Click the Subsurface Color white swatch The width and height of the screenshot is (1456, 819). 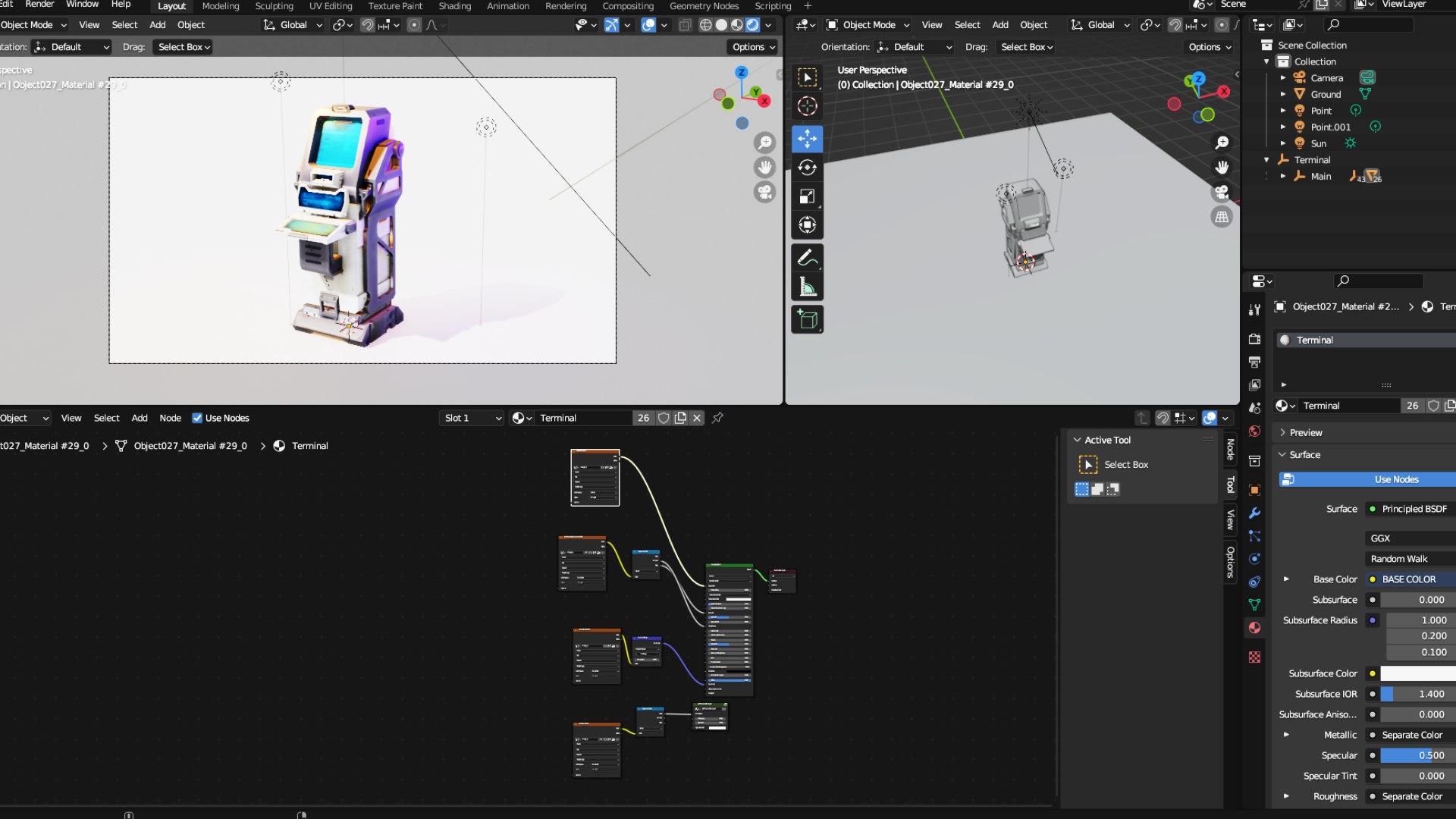point(1418,673)
